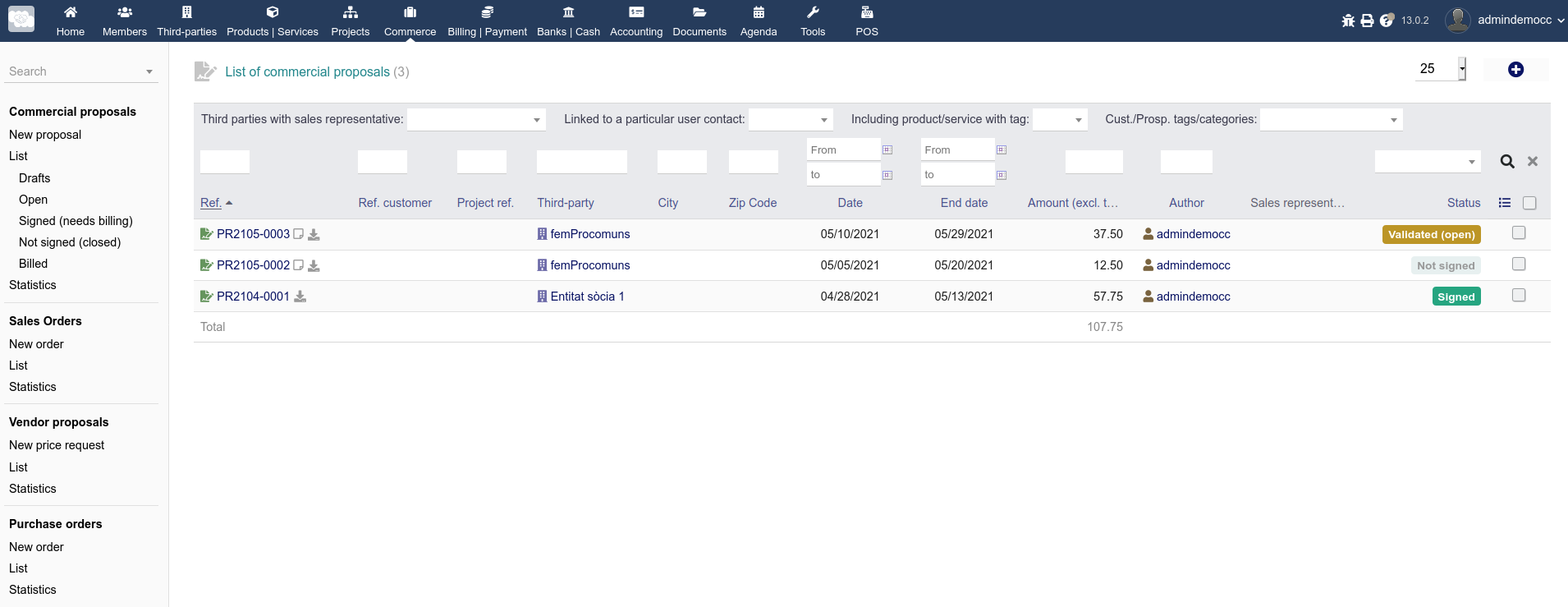The image size is (1568, 607).
Task: Click the print icon in top bar
Action: pyautogui.click(x=1367, y=21)
